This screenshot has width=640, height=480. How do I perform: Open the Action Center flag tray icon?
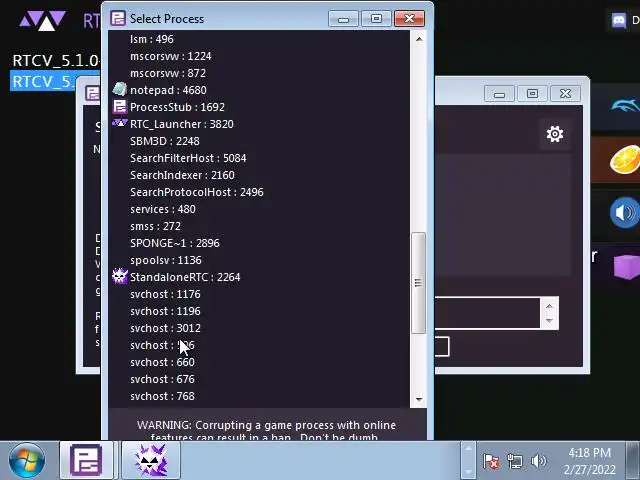(x=491, y=461)
